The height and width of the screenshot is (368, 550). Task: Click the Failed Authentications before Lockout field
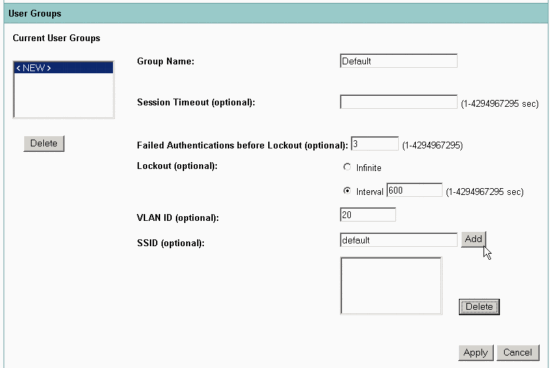coord(375,144)
